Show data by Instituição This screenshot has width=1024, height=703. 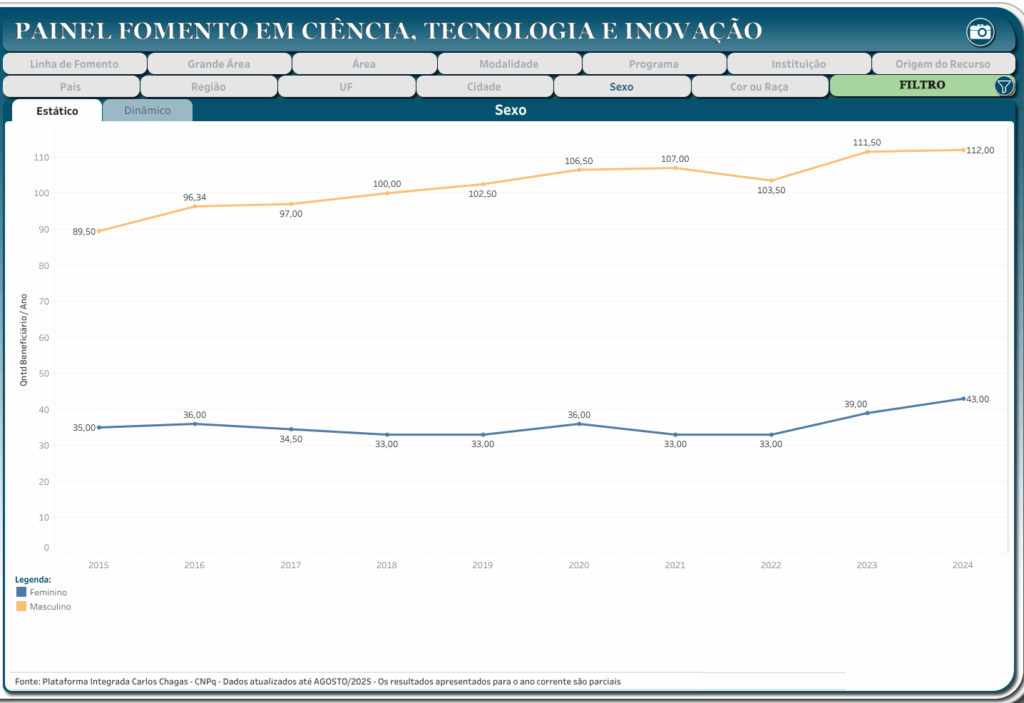pos(798,64)
